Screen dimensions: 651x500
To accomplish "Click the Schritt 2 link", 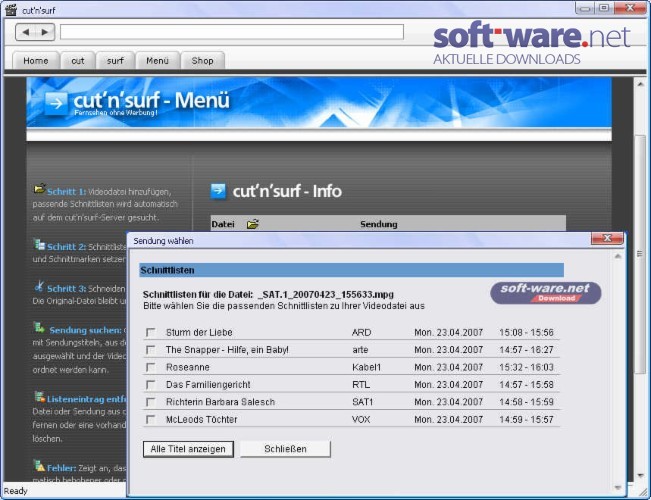I will [x=66, y=247].
